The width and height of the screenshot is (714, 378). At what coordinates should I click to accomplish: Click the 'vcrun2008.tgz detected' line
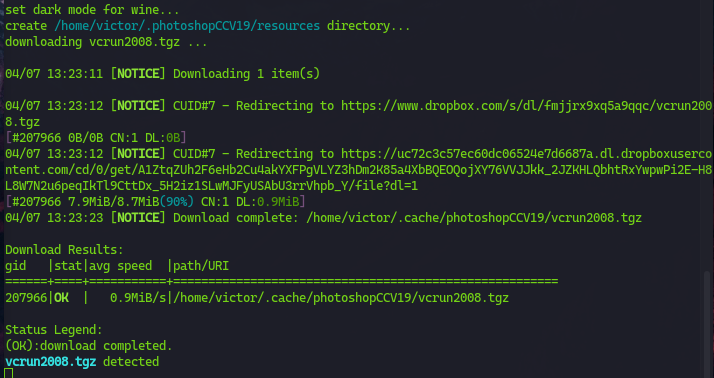[x=82, y=362]
